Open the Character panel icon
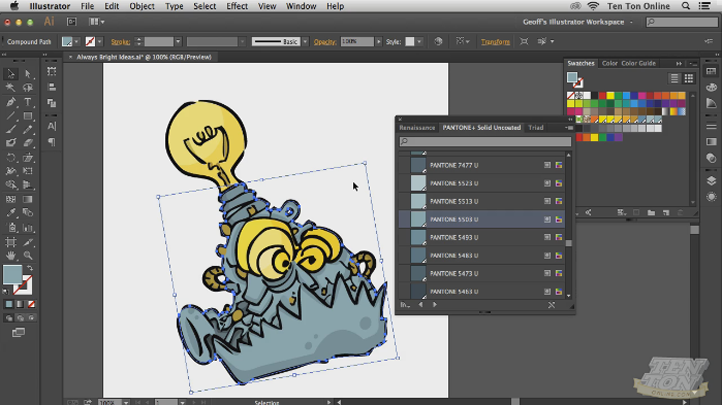 tap(52, 126)
